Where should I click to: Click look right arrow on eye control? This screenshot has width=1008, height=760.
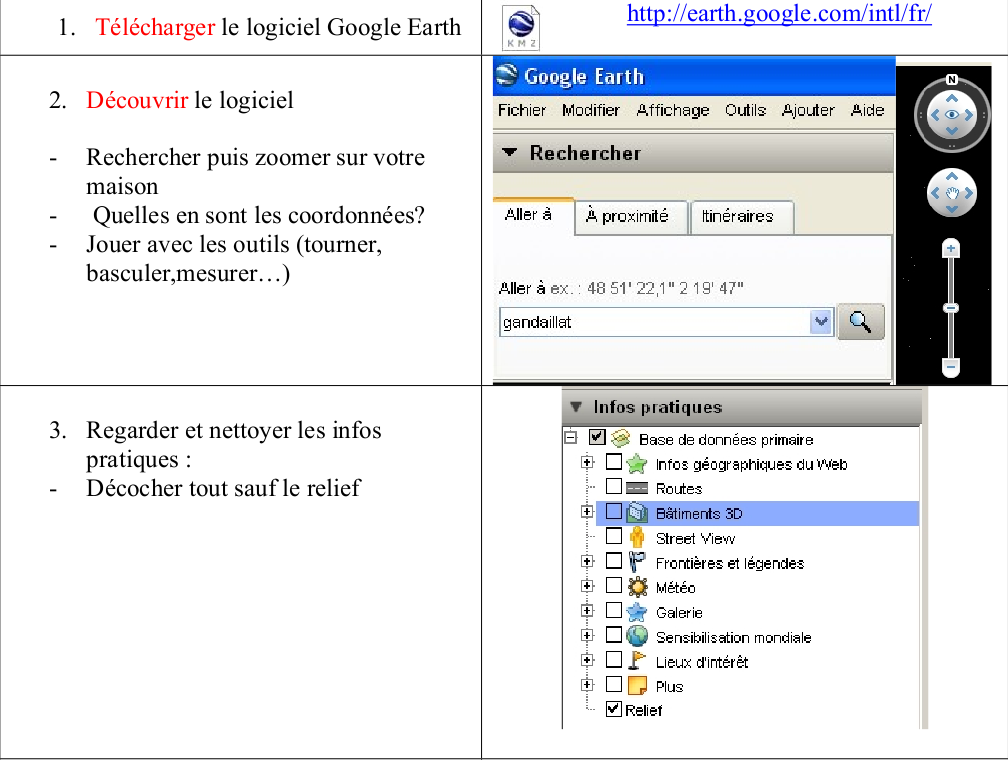coord(968,115)
